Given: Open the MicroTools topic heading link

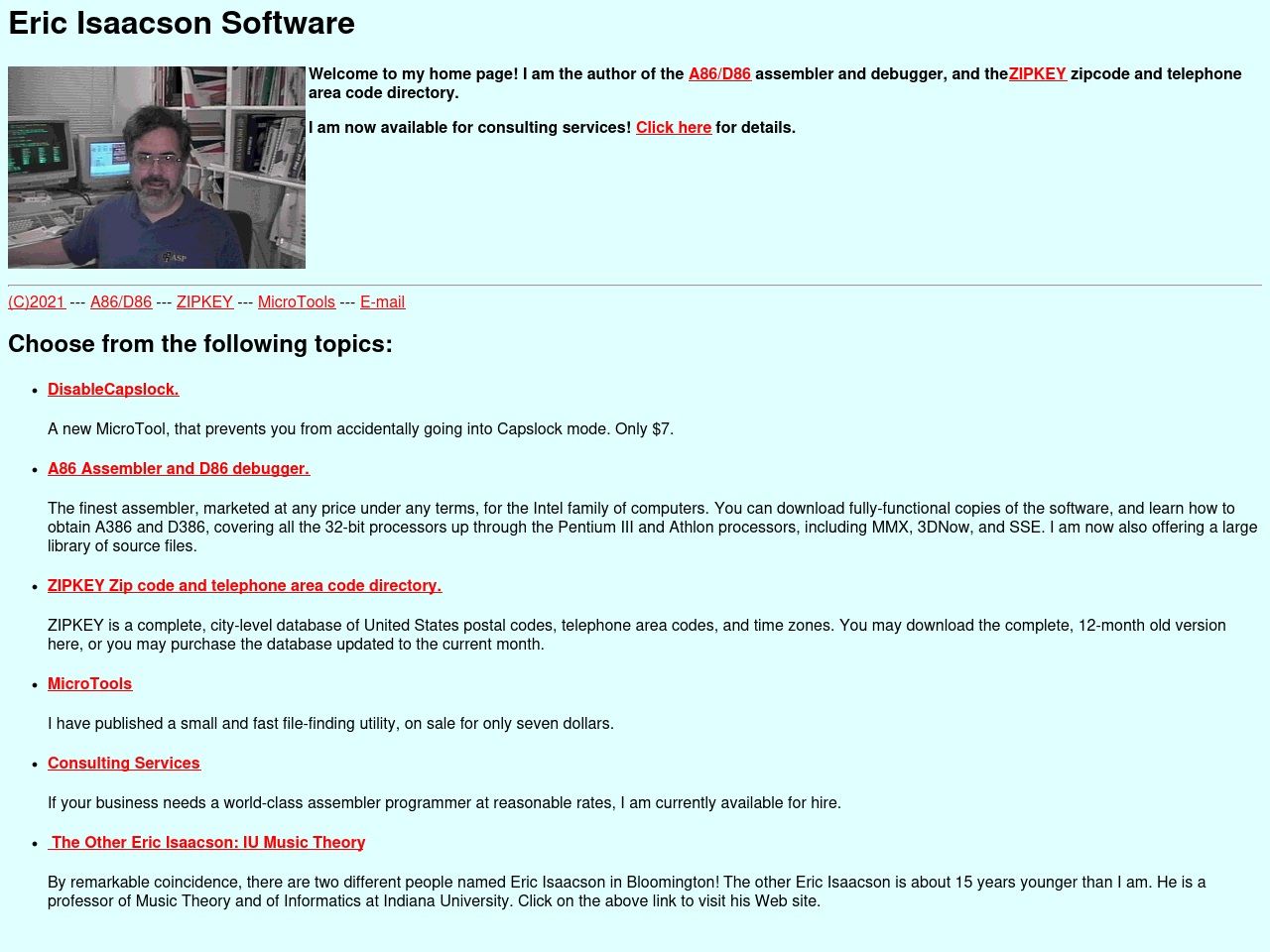Looking at the screenshot, I should 89,684.
